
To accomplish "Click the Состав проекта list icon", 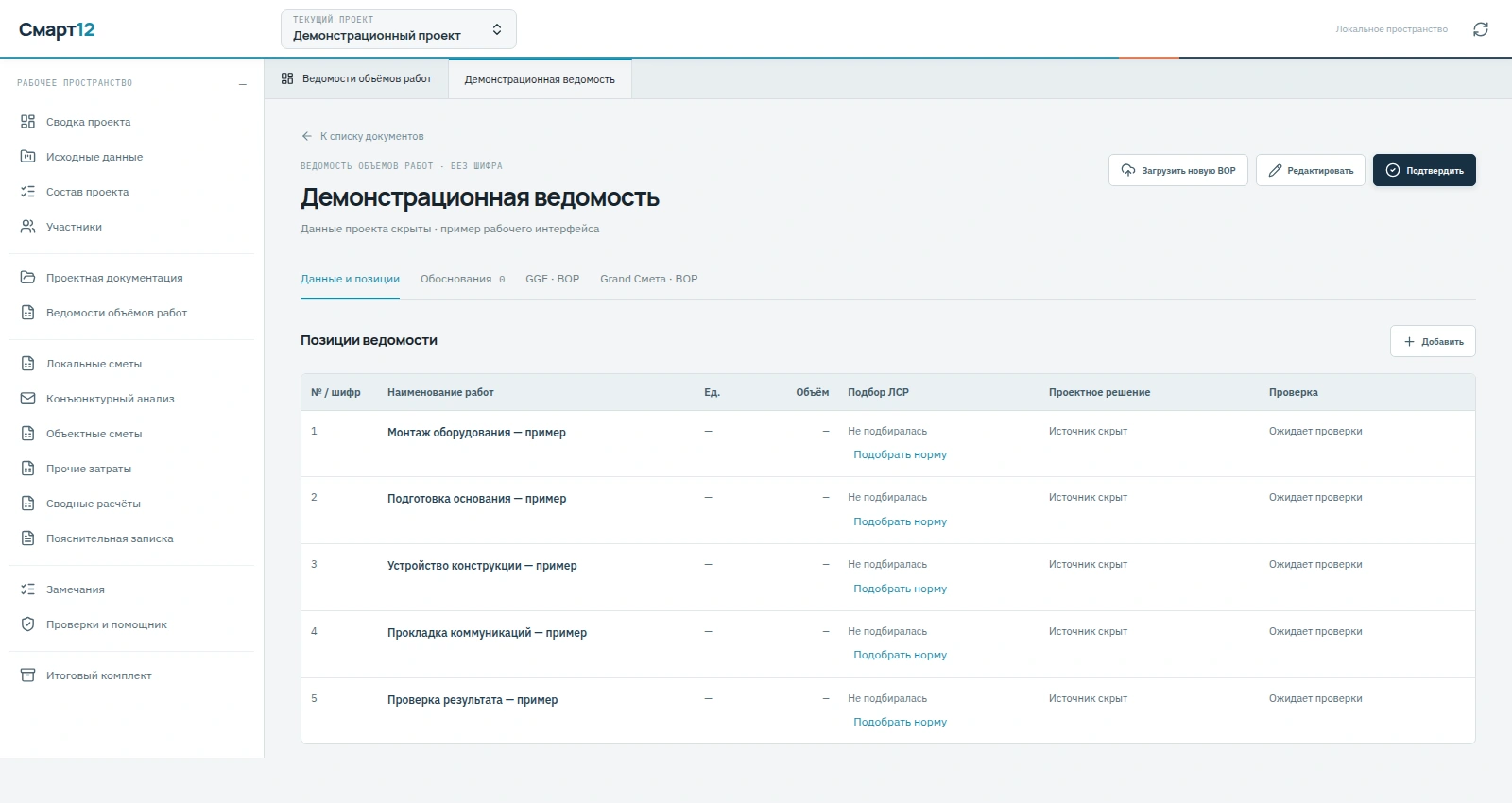I will coord(27,192).
